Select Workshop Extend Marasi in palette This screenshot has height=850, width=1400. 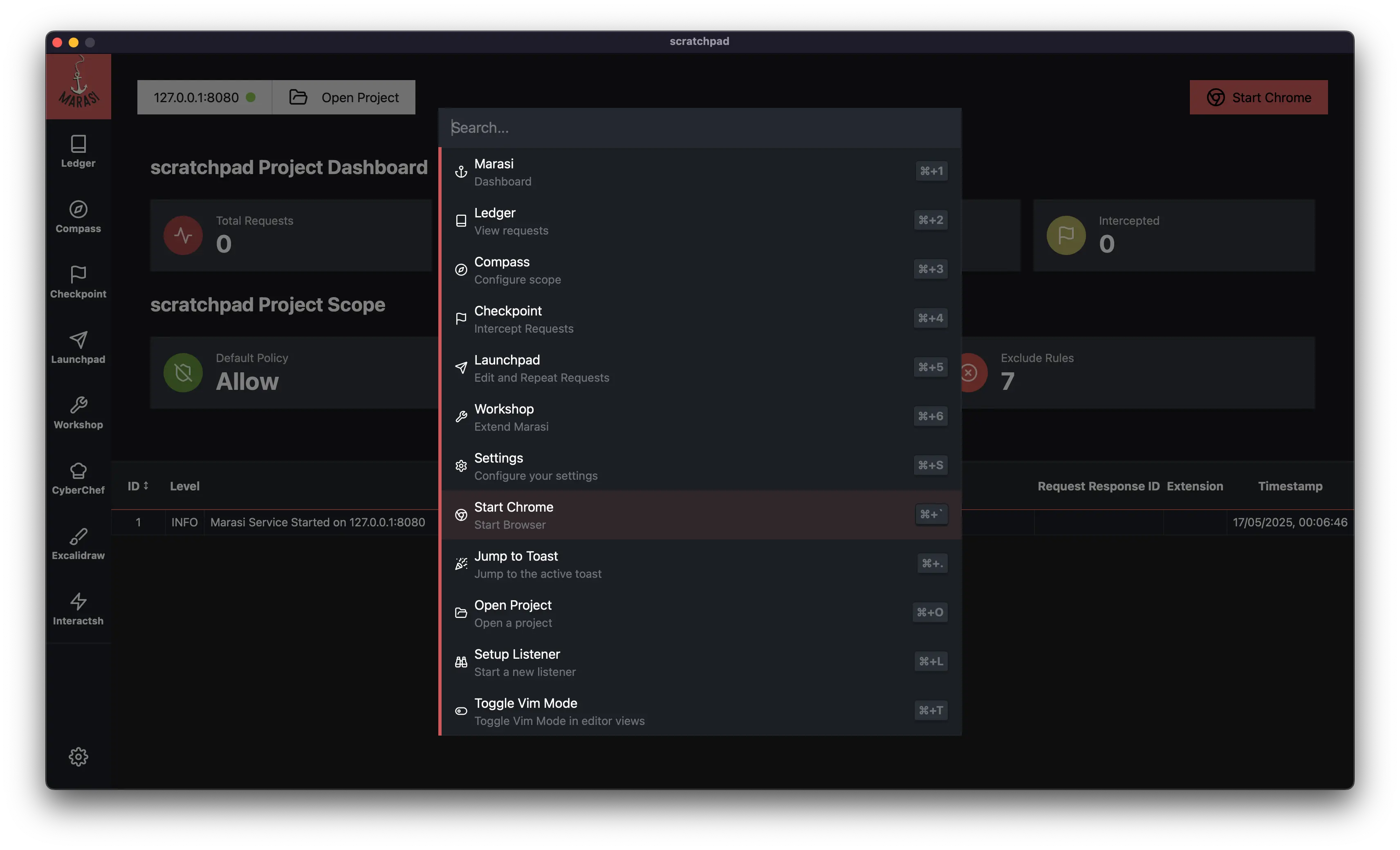pos(701,417)
